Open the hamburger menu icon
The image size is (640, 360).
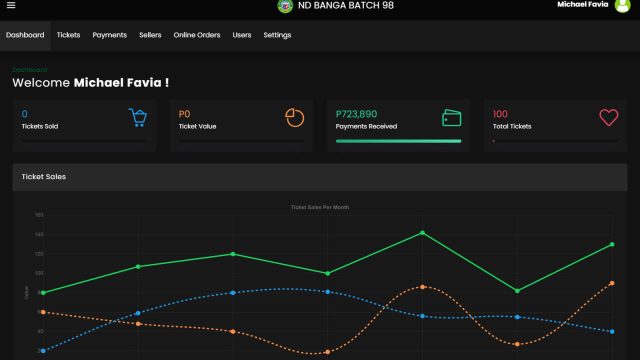coord(11,5)
